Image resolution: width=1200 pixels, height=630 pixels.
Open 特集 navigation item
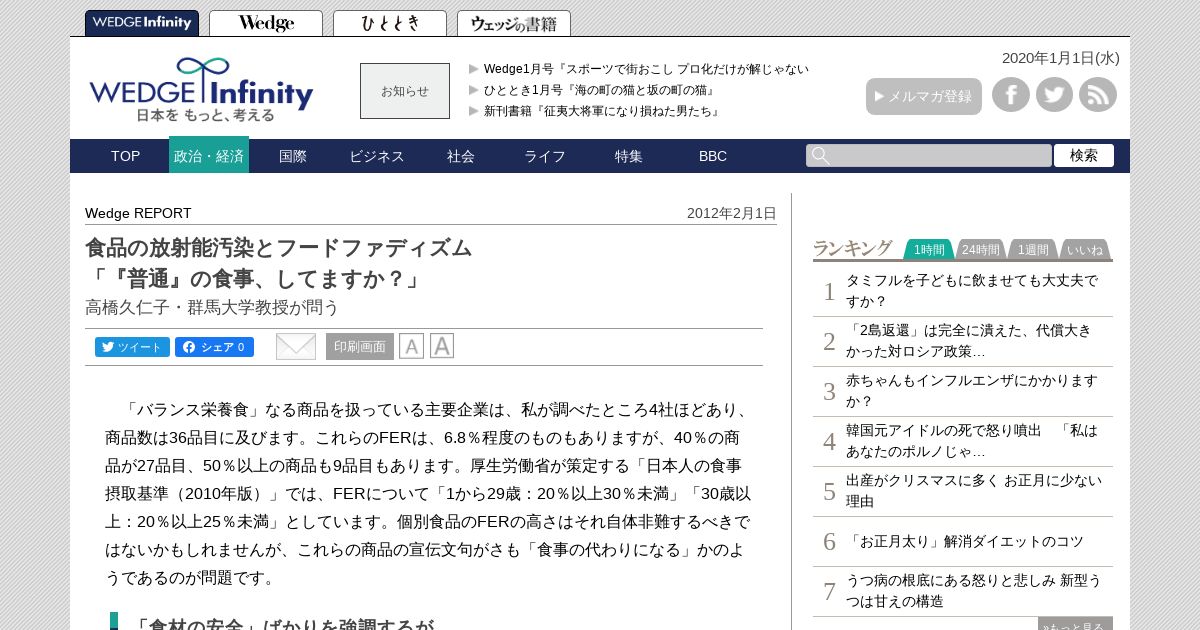click(629, 156)
